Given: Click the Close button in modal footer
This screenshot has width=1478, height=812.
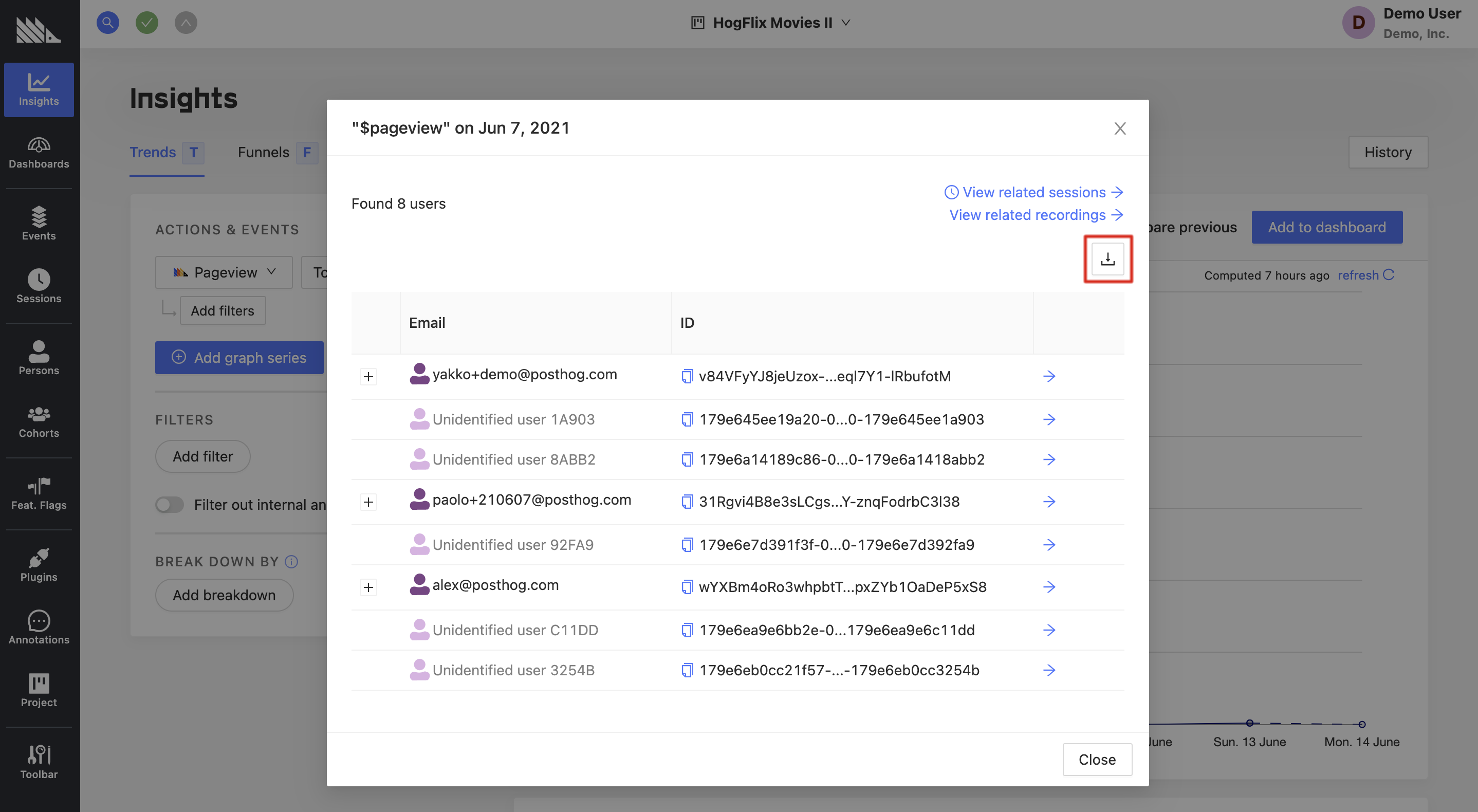Looking at the screenshot, I should click(1097, 759).
